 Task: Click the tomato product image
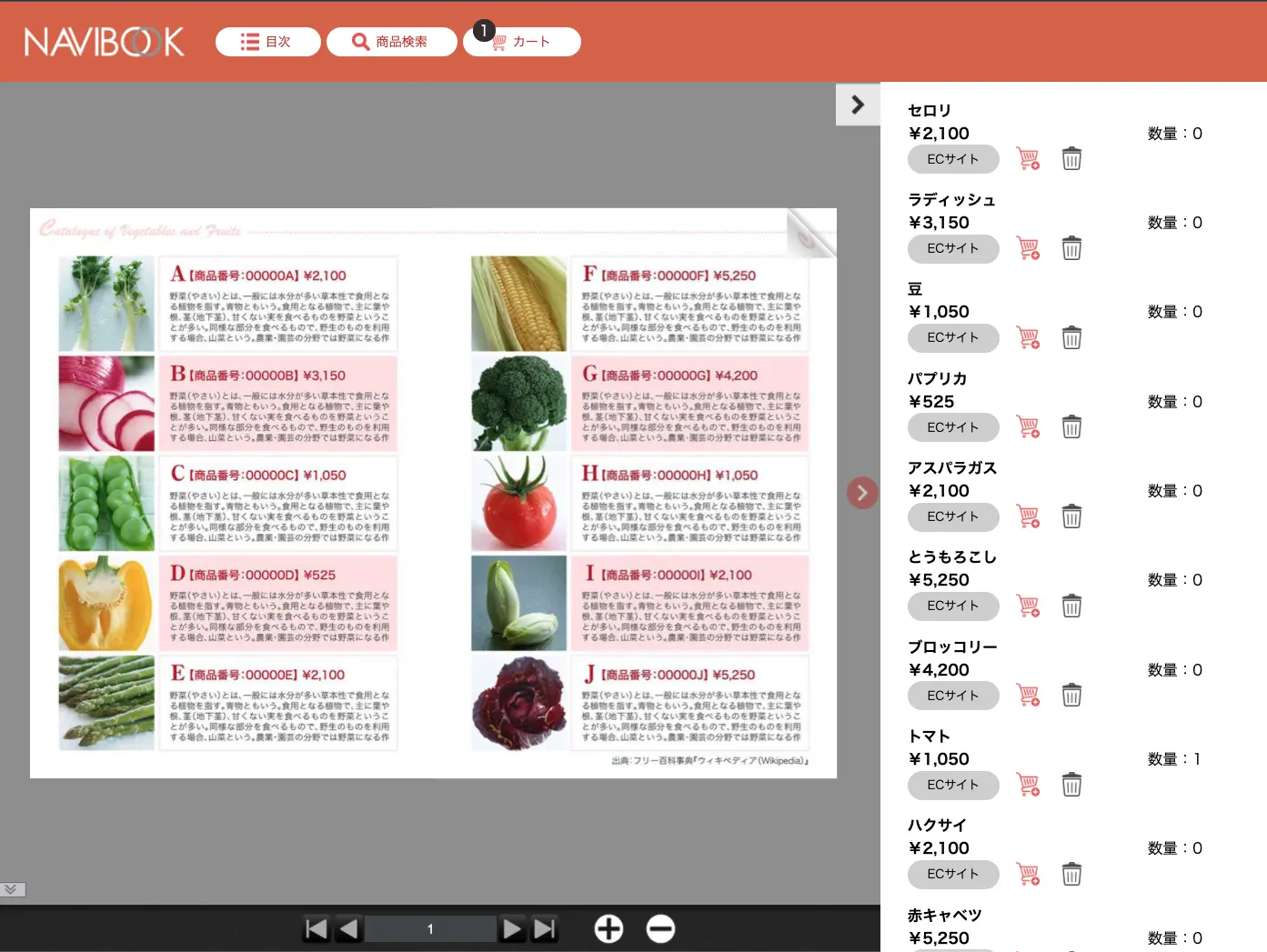pyautogui.click(x=518, y=503)
